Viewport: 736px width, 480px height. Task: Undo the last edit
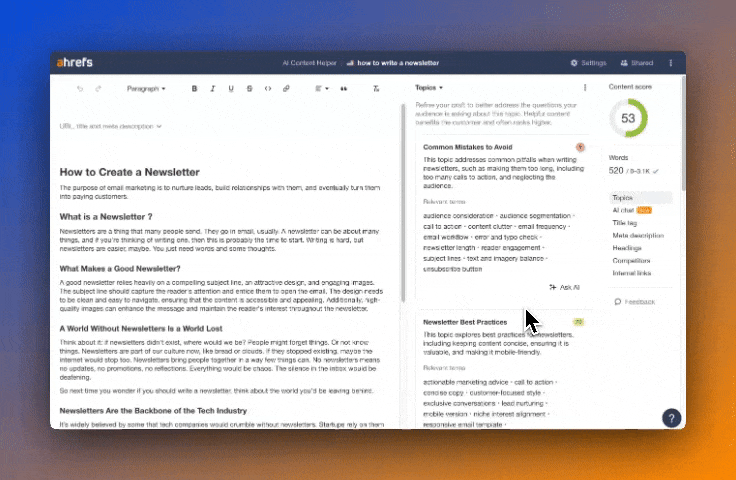[80, 88]
